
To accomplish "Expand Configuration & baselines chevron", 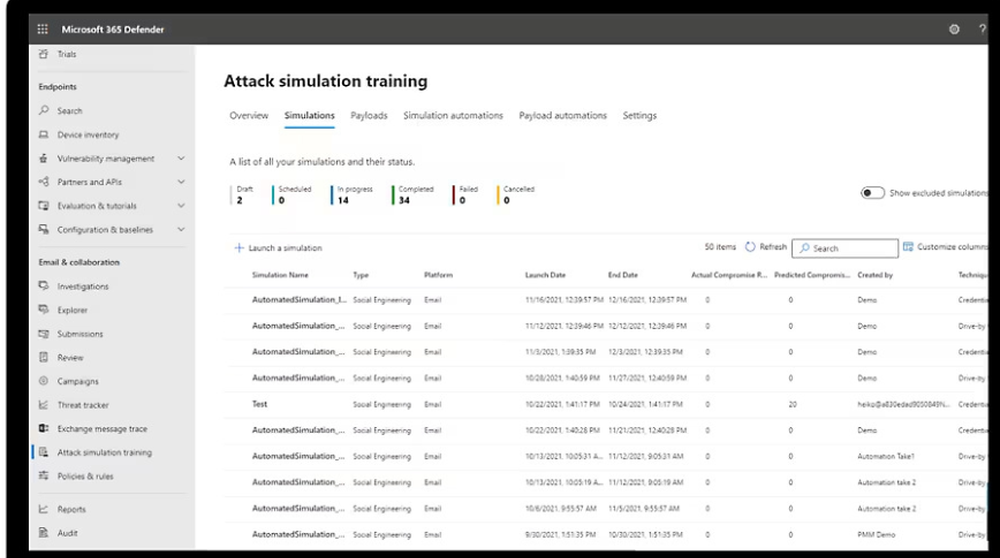I will 181,229.
